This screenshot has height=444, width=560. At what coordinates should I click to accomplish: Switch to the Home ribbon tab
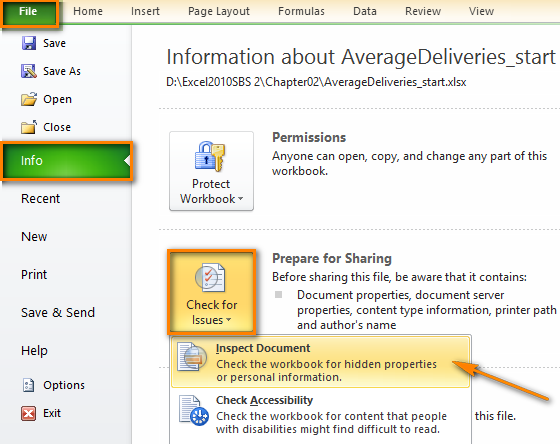(x=88, y=11)
